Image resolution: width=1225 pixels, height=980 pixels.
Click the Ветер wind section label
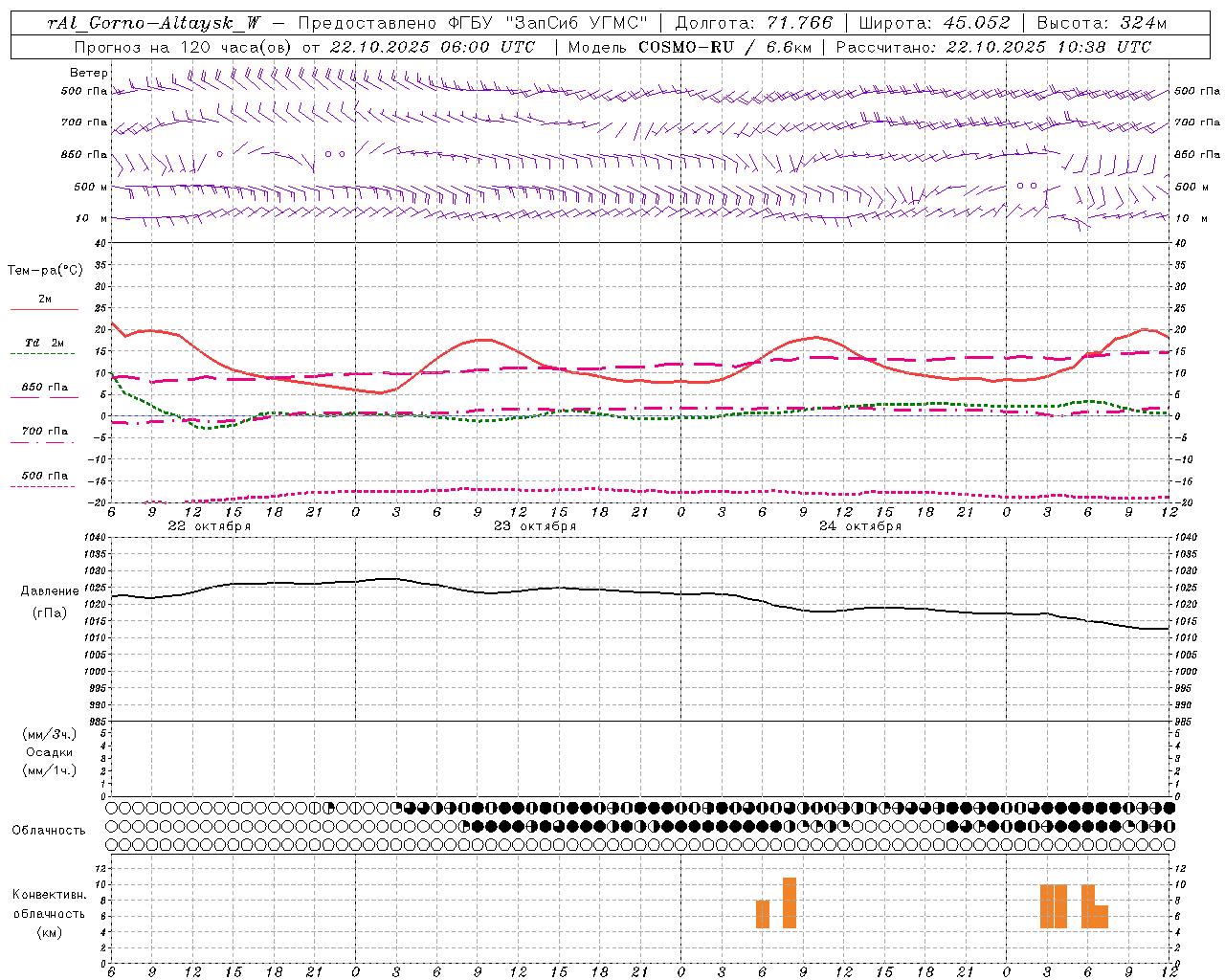pyautogui.click(x=89, y=73)
